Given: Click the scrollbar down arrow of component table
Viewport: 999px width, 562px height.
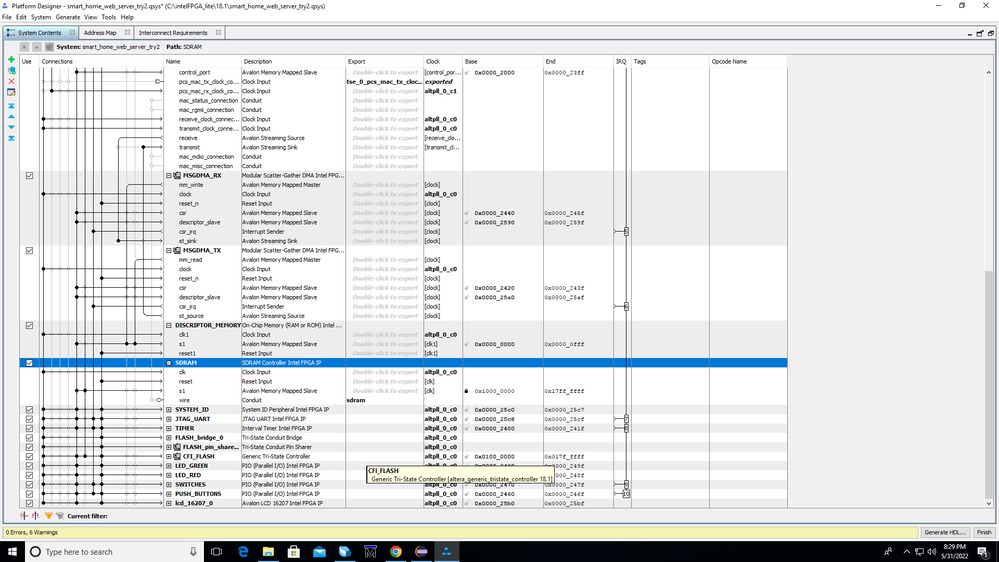Looking at the screenshot, I should 989,503.
